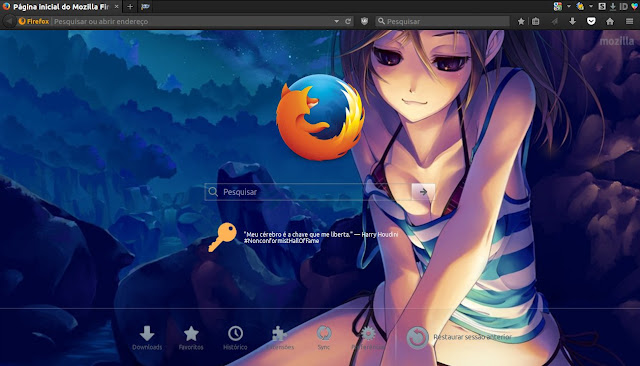This screenshot has height=366, width=640.
Task: Open the Pocket icon in toolbar
Action: point(591,21)
